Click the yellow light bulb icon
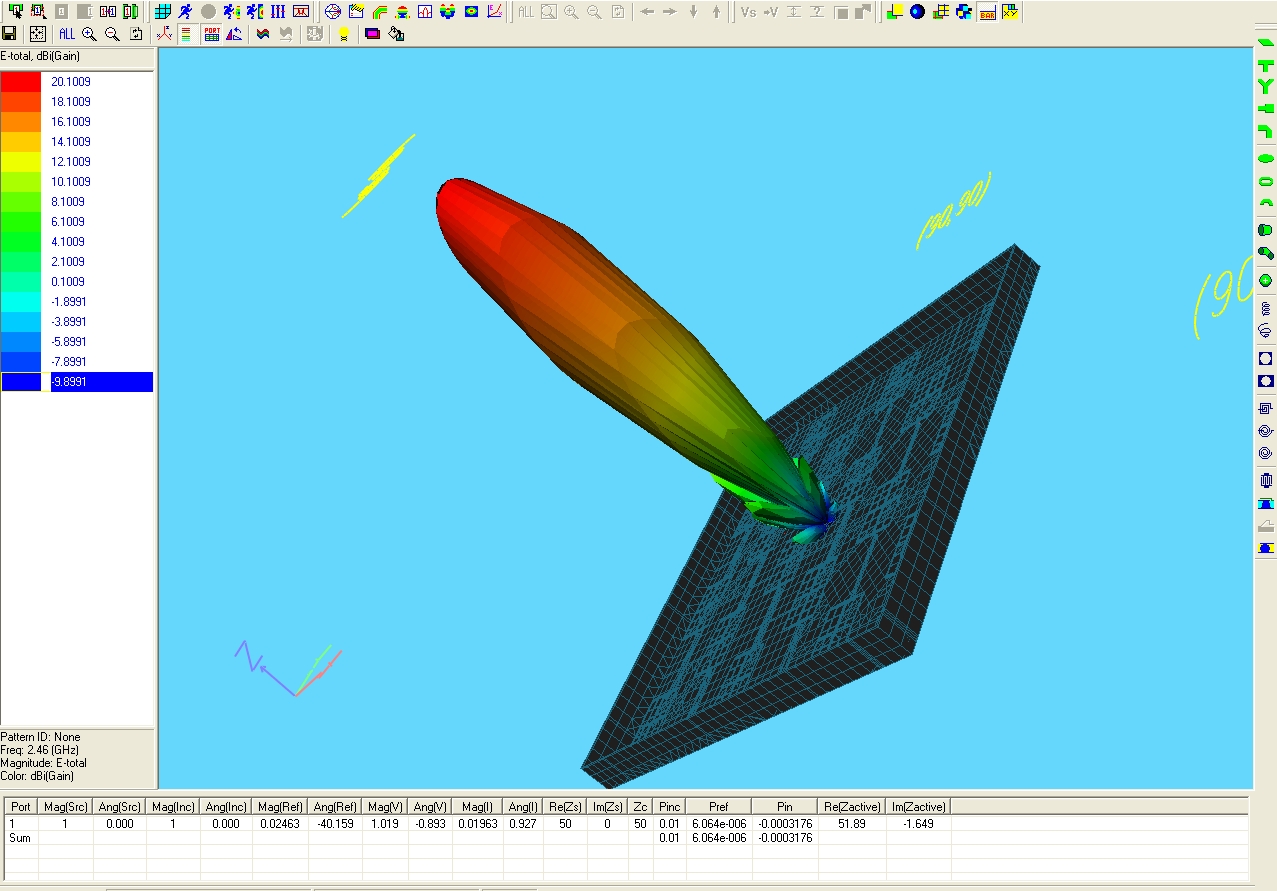 click(343, 33)
